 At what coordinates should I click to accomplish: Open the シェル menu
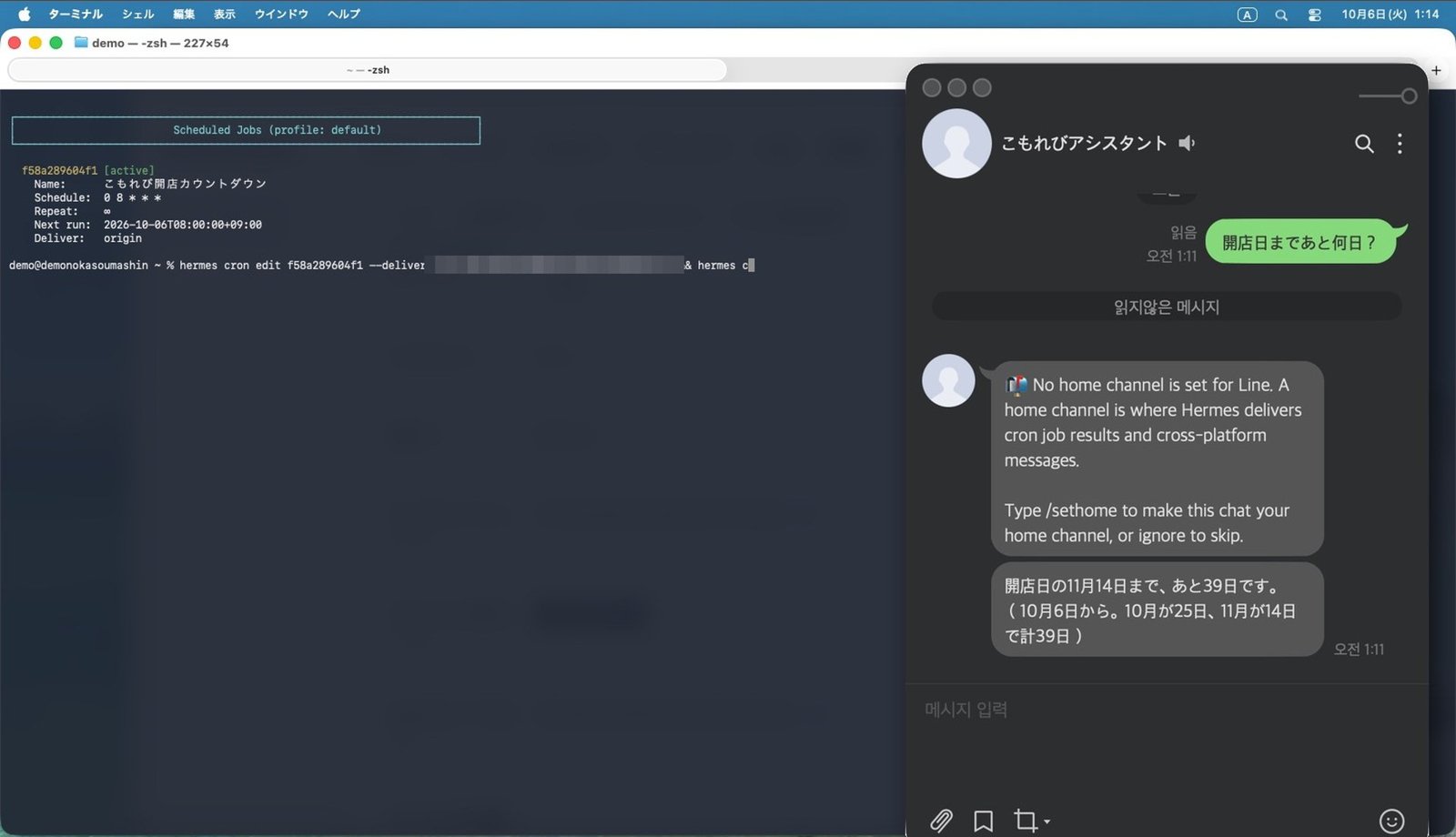coord(138,14)
